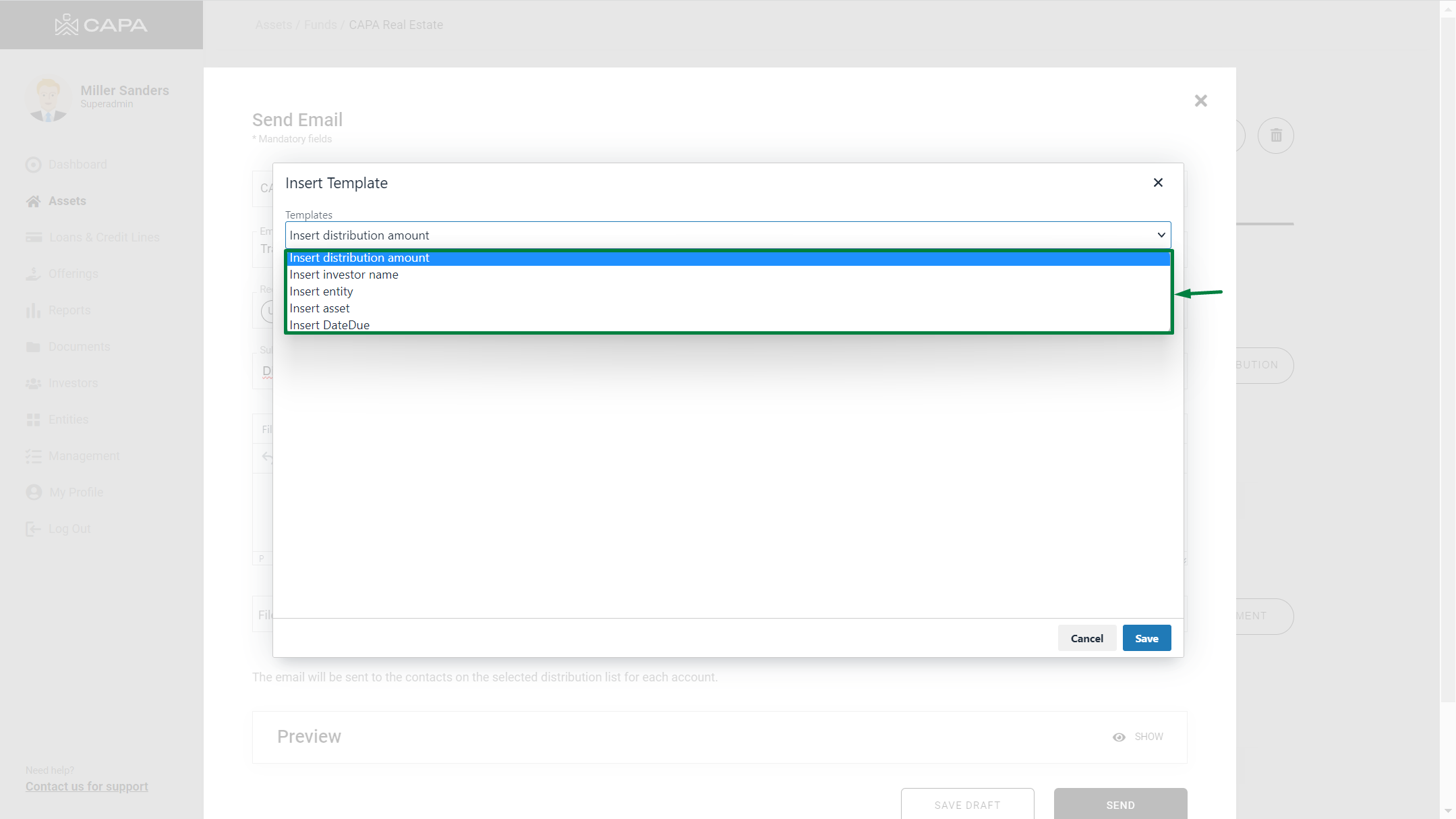Choose highlighted "Insert distribution amount" option
The image size is (1456, 819).
point(359,258)
